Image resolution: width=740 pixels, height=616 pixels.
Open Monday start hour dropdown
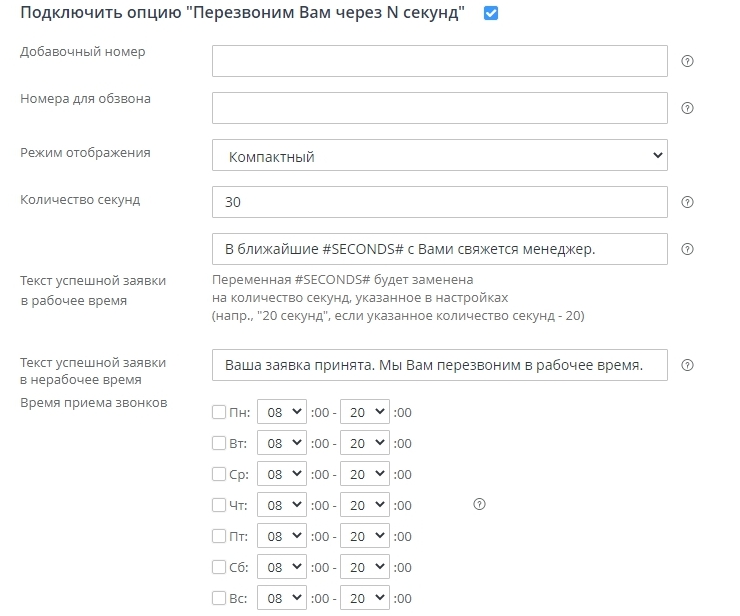tap(284, 412)
